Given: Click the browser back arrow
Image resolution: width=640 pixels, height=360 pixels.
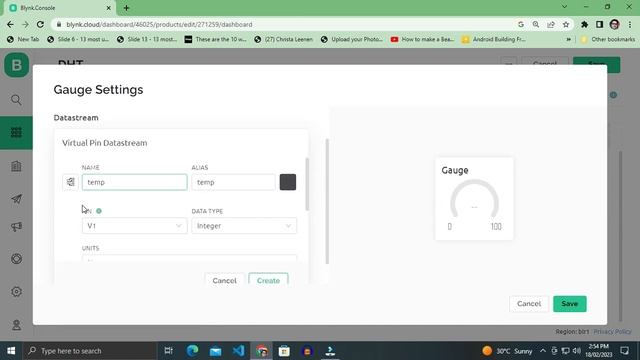Looking at the screenshot, I should click(x=10, y=24).
